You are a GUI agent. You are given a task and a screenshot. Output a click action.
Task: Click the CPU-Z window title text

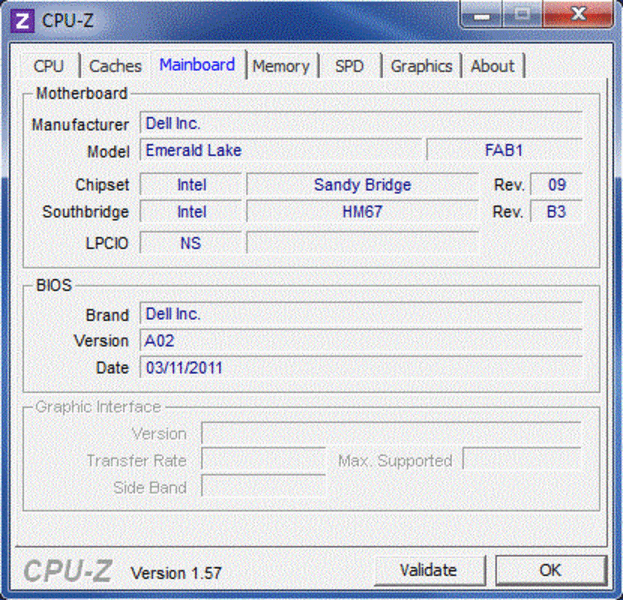67,20
